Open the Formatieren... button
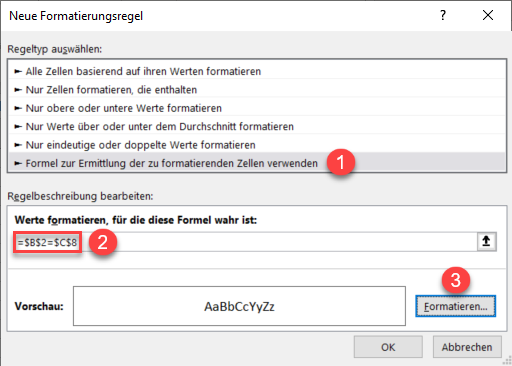 pyautogui.click(x=455, y=306)
